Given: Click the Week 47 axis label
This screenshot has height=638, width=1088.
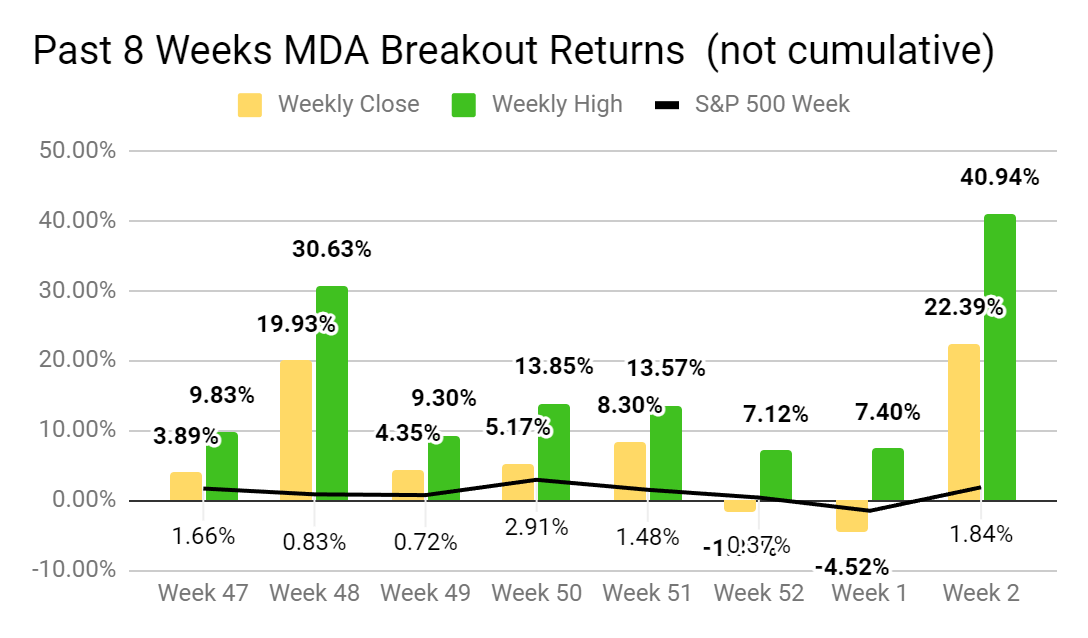Looking at the screenshot, I should pos(204,592).
